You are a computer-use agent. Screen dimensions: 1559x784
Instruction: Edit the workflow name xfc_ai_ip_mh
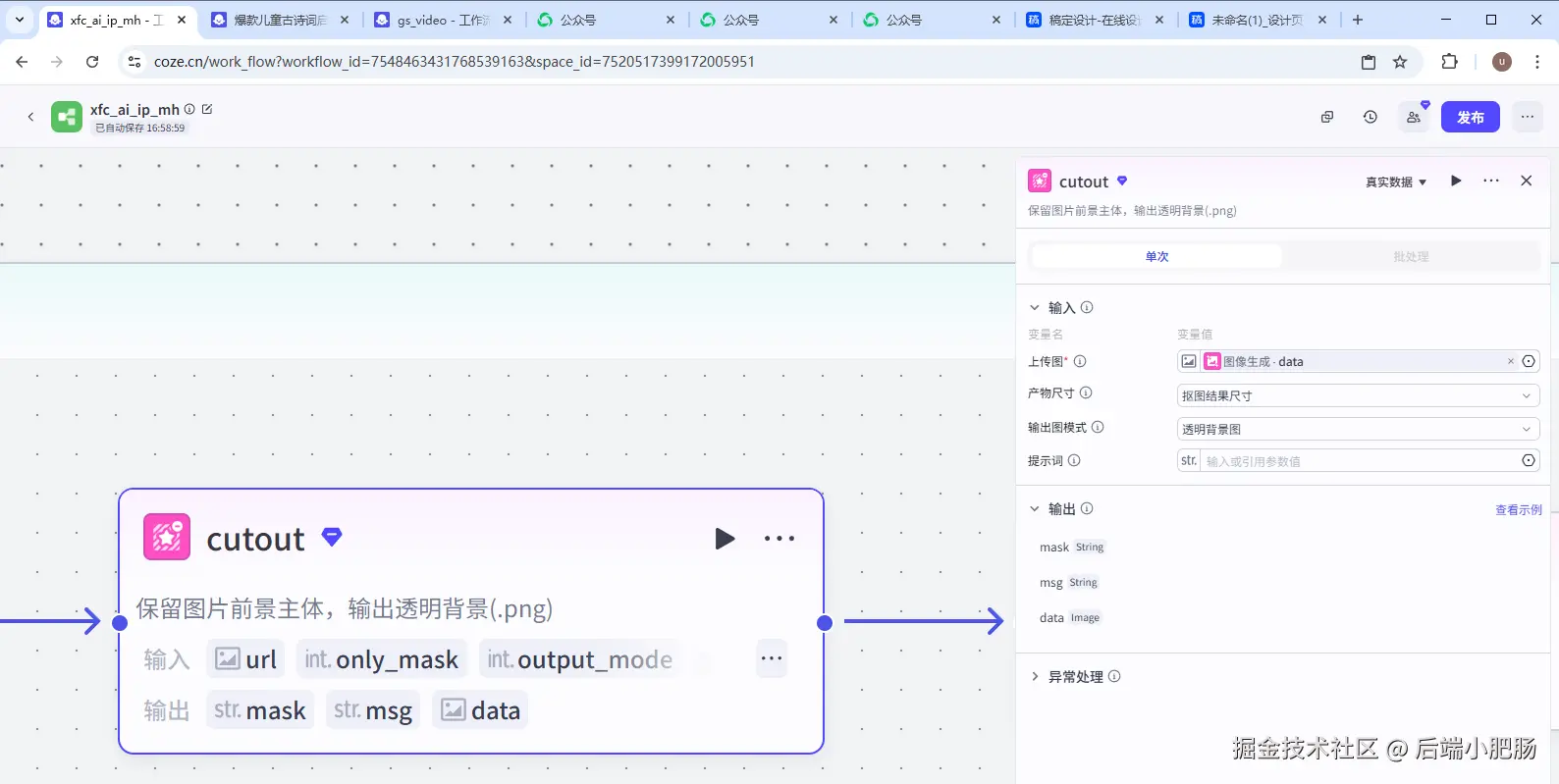coord(207,109)
